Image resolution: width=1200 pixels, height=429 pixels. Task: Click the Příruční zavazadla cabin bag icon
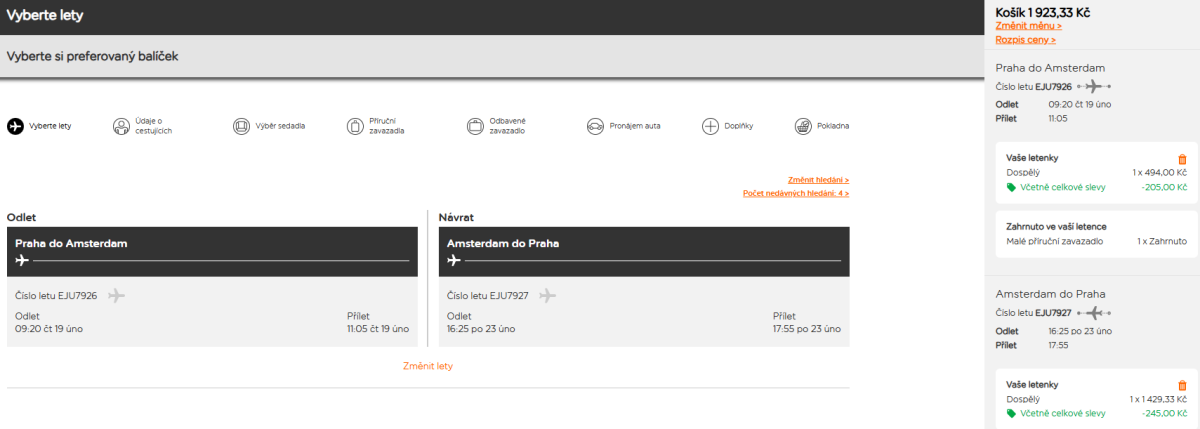coord(355,126)
